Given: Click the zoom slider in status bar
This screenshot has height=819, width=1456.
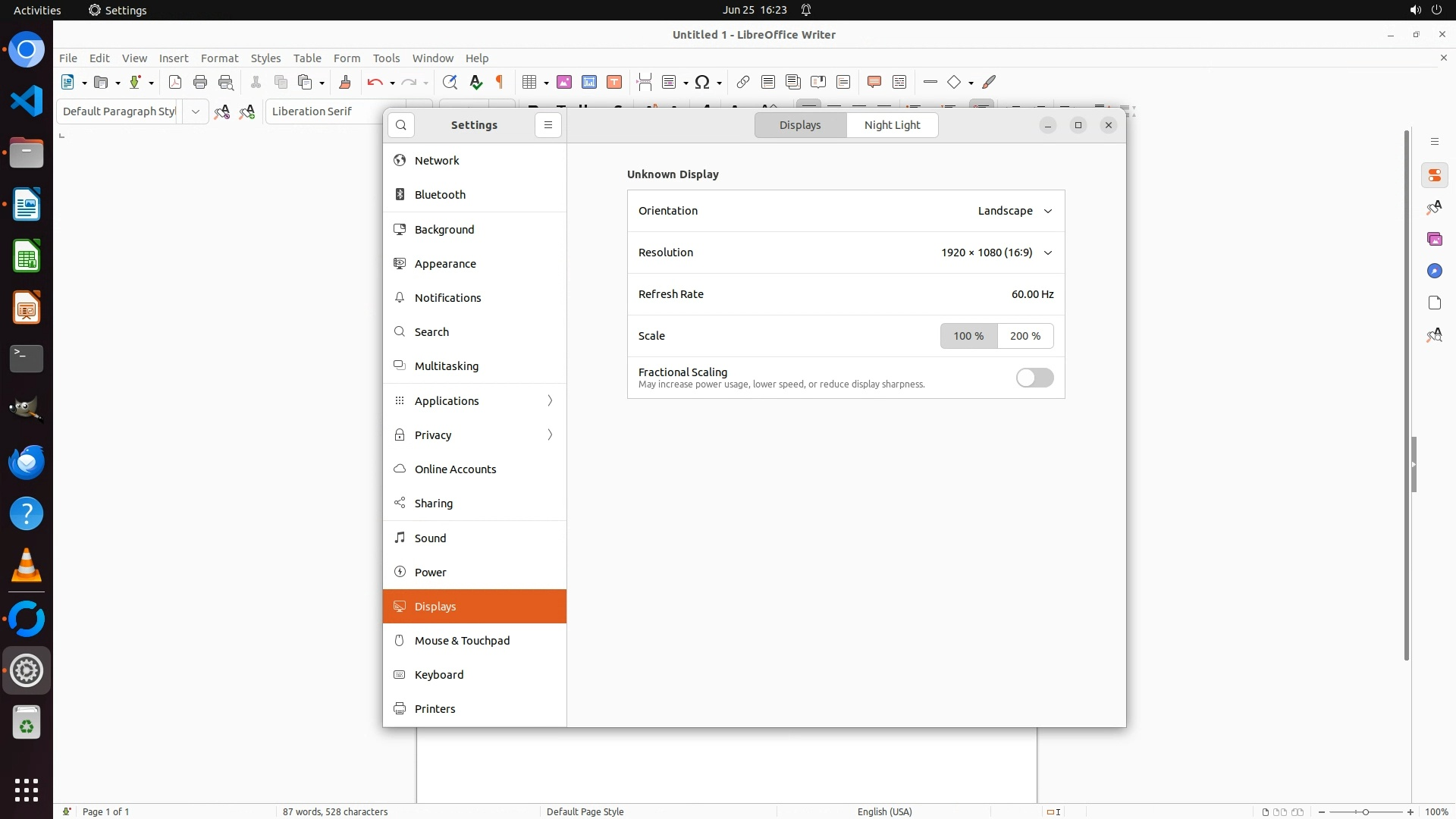Looking at the screenshot, I should click(x=1365, y=811).
